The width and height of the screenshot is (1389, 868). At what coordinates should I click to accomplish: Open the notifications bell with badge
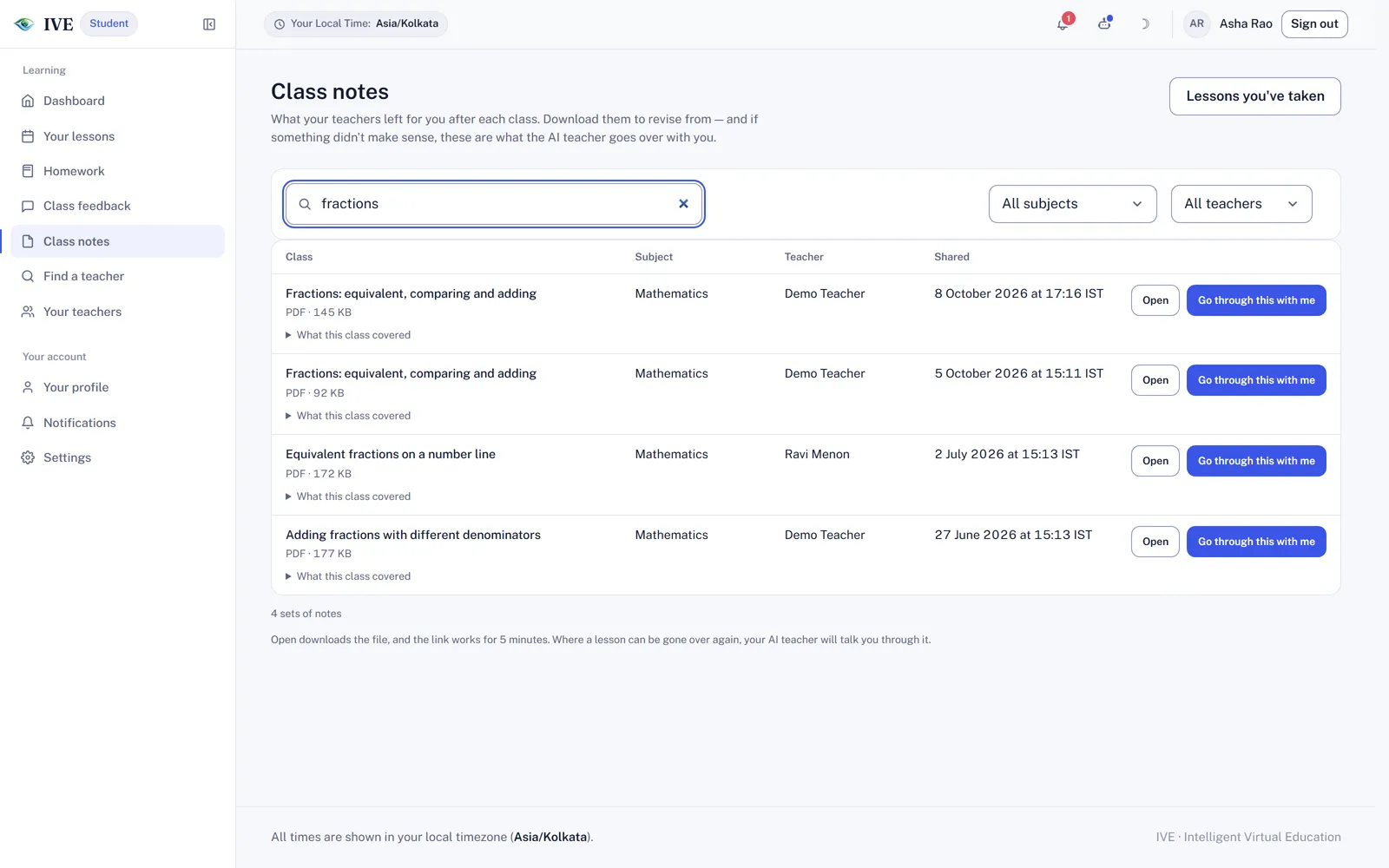1063,23
